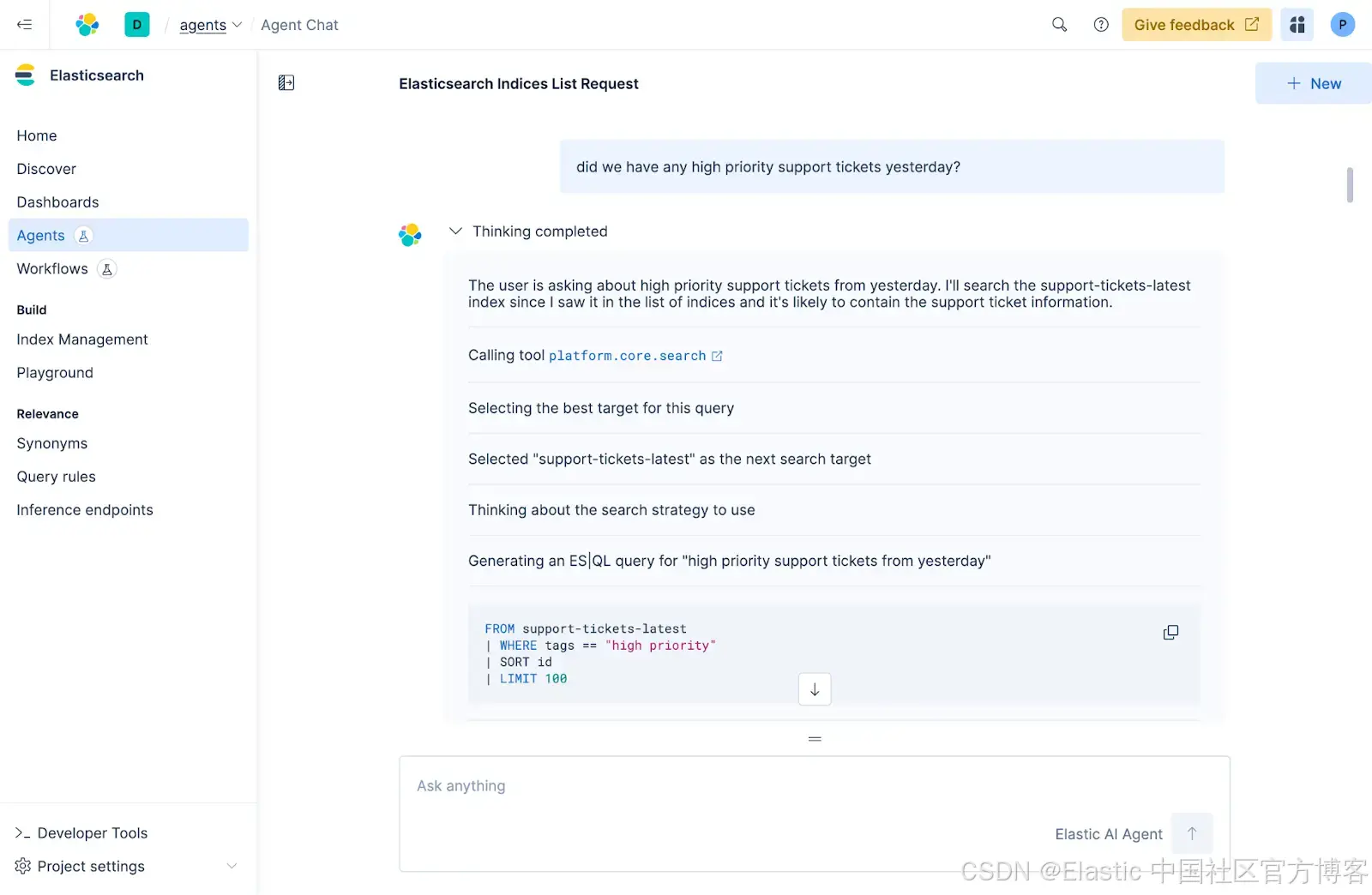This screenshot has height=895, width=1372.
Task: Copy the ES|QL query code block
Action: [1170, 633]
